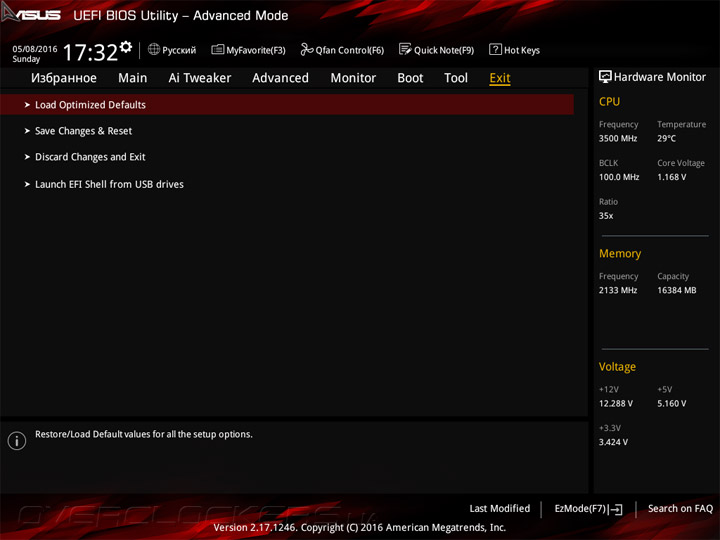720x540 pixels.
Task: Expand the Discard Changes and Exit arrow
Action: (27, 157)
